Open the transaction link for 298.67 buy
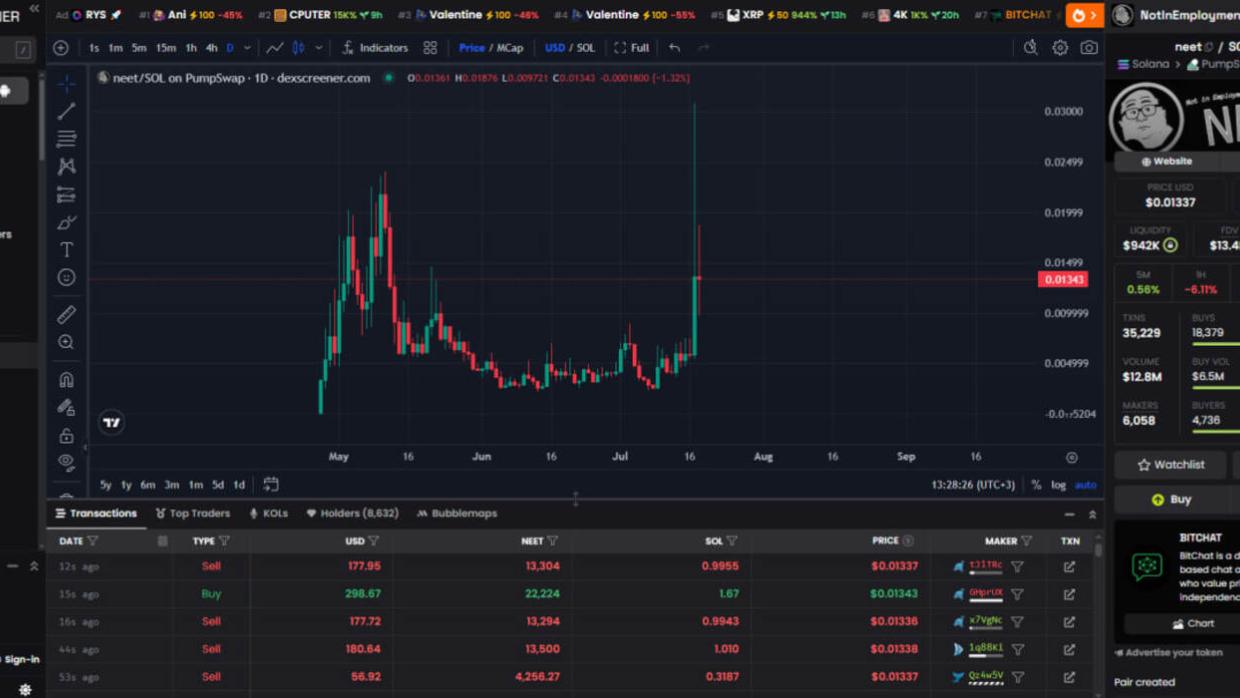The width and height of the screenshot is (1240, 698). 1070,594
